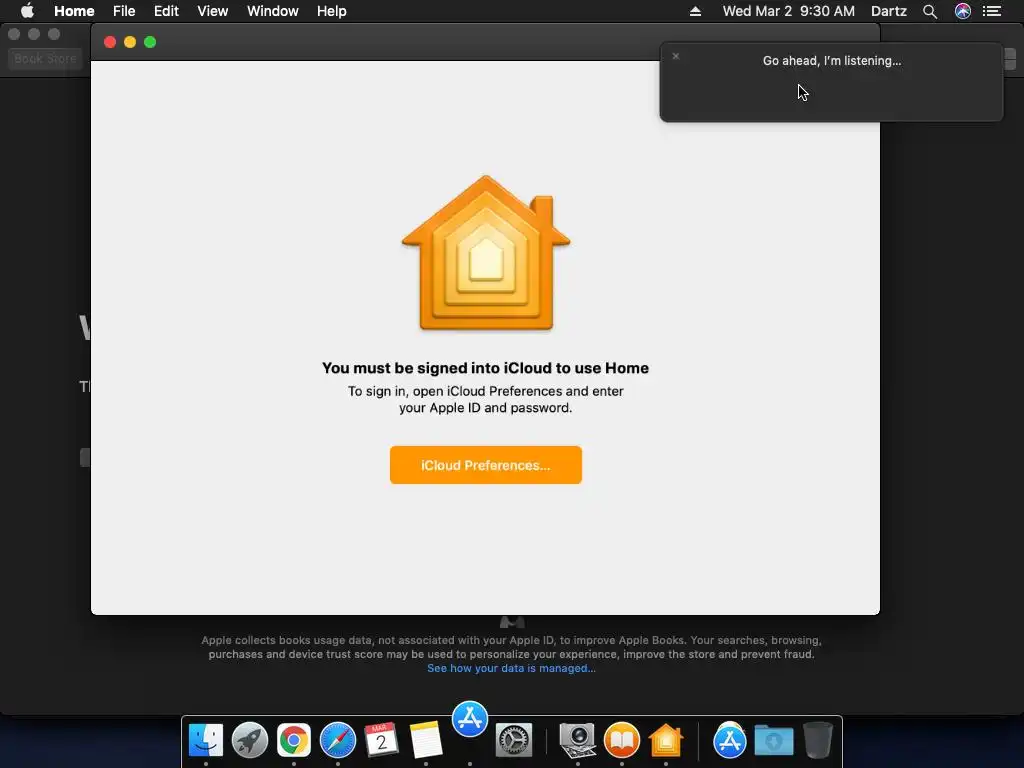This screenshot has width=1024, height=768.
Task: Open Launchpad rocket in the Dock
Action: (249, 740)
